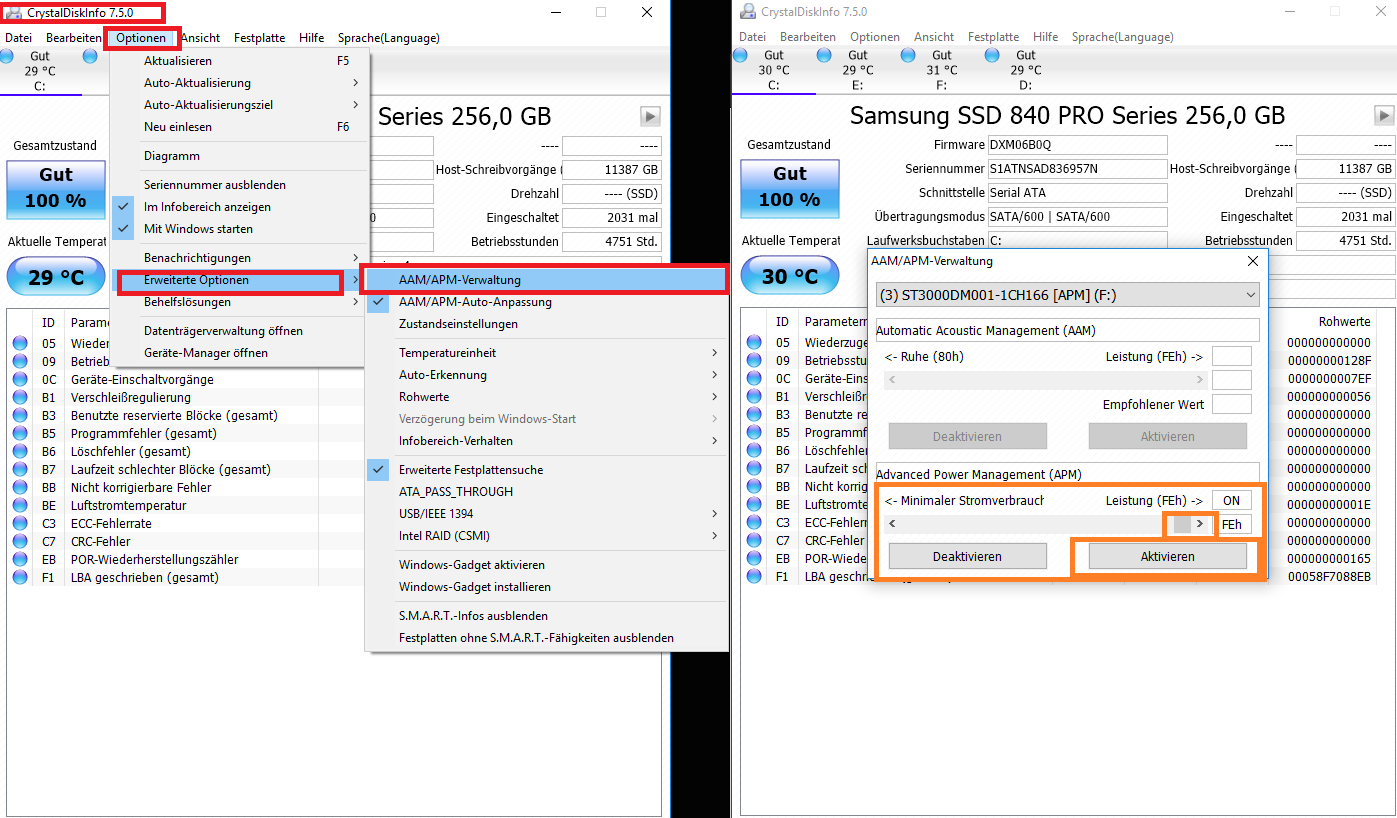
Task: Click '29 °C' temperature button in left window
Action: (55, 276)
